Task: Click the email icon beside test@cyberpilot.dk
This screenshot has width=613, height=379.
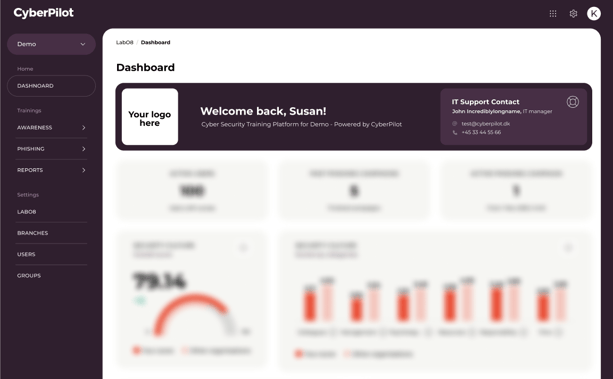Action: [455, 124]
